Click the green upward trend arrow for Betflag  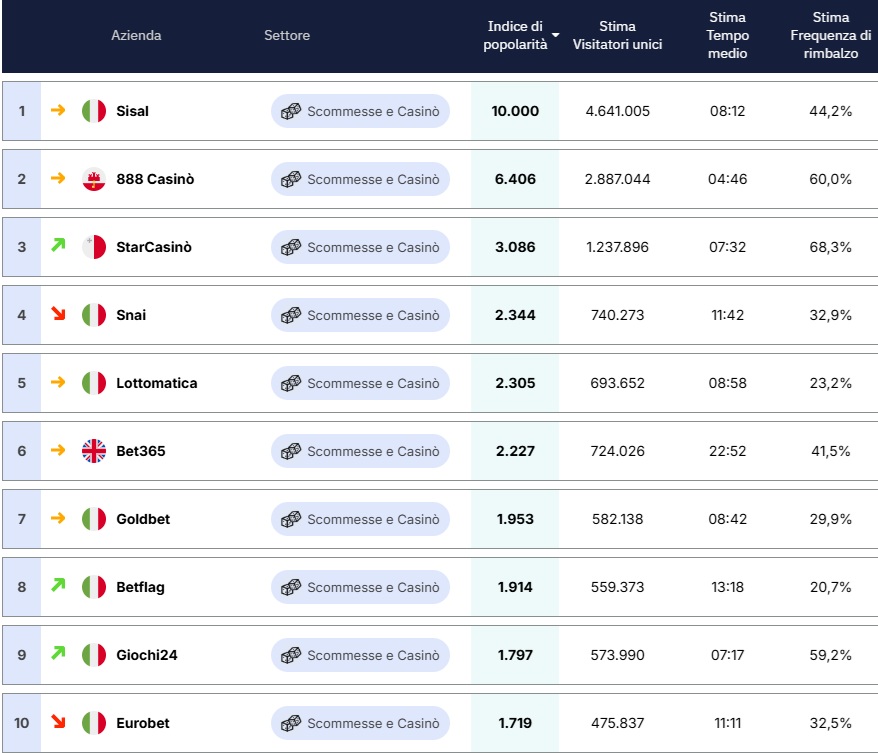[58, 585]
